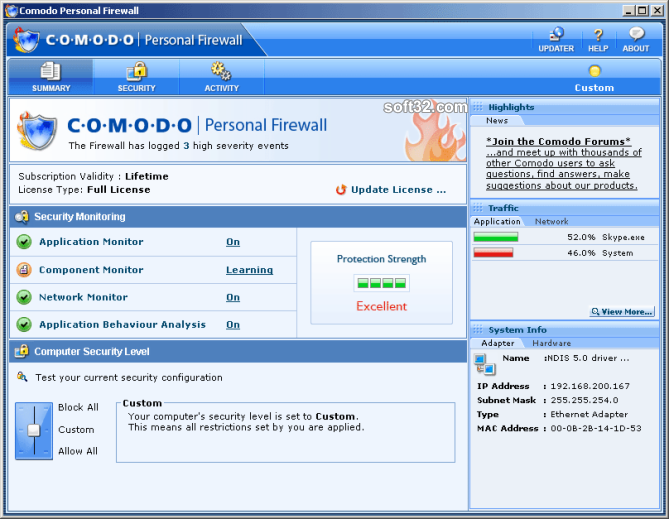Select the Adapter tab in System Info
Image resolution: width=669 pixels, height=519 pixels.
pyautogui.click(x=497, y=343)
